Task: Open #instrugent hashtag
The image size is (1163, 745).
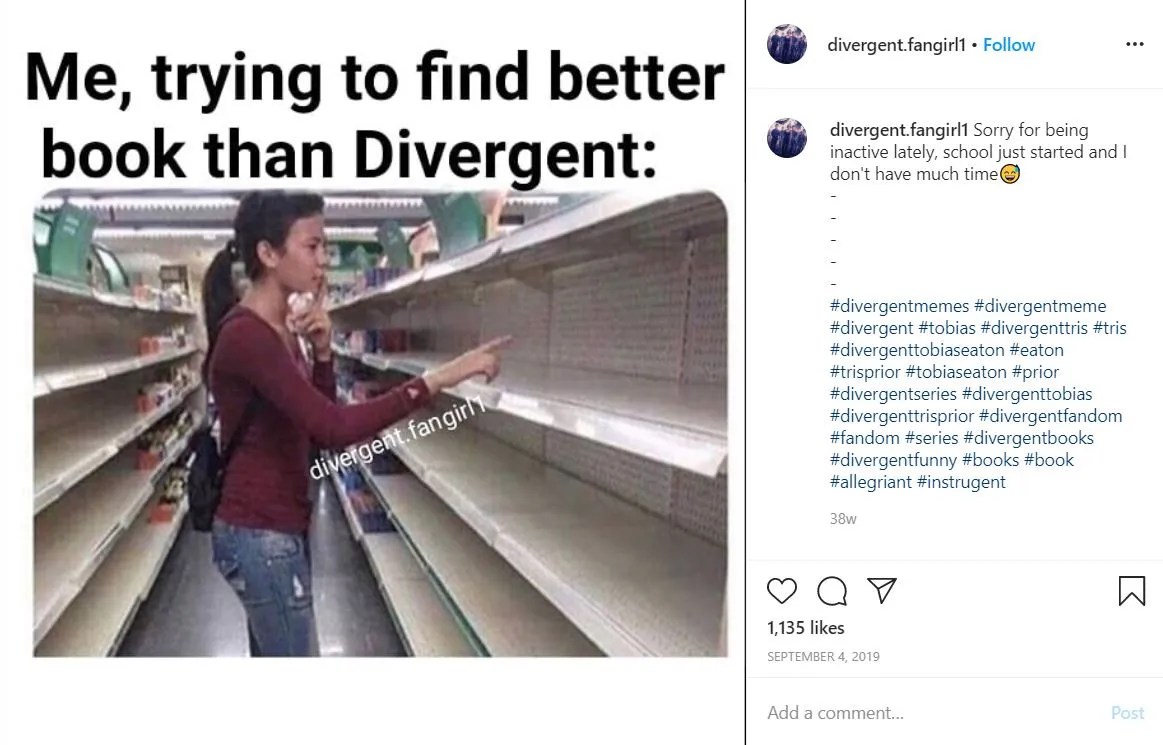Action: coord(961,482)
